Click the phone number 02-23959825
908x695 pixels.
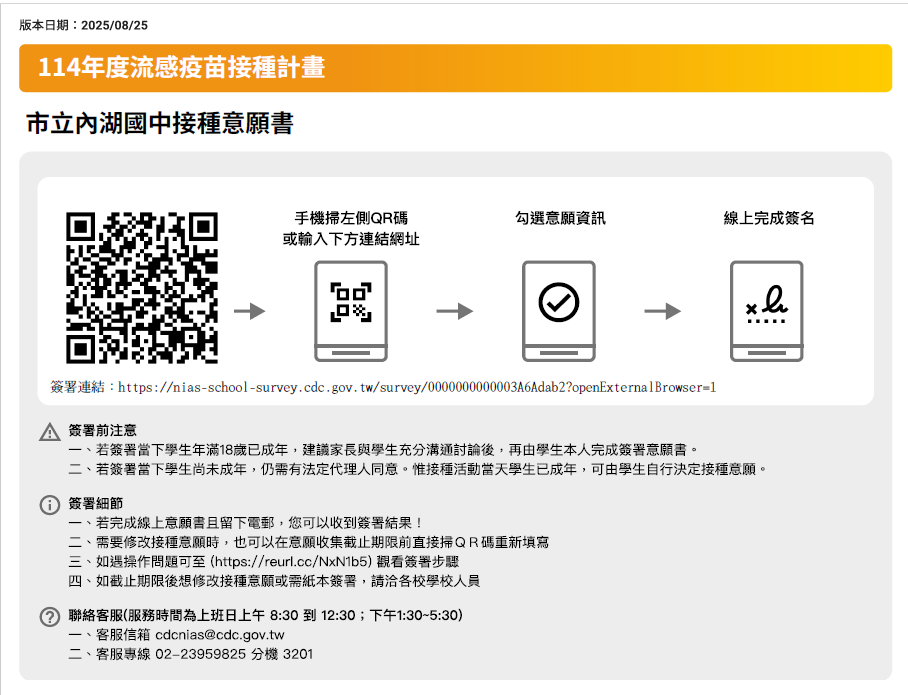(200, 654)
